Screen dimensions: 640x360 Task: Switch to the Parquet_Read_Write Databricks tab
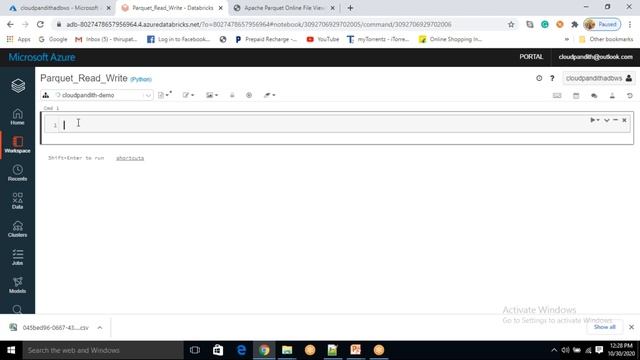[x=172, y=8]
